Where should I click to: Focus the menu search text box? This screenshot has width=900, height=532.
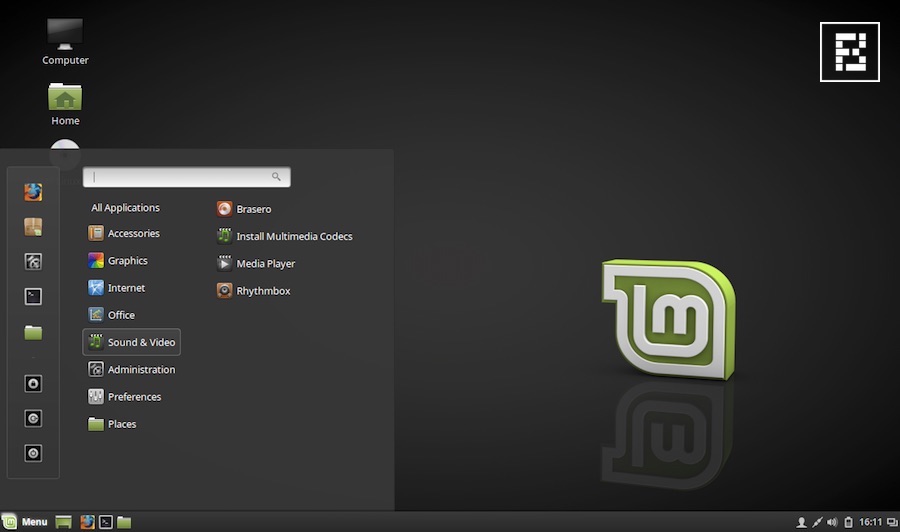(187, 177)
